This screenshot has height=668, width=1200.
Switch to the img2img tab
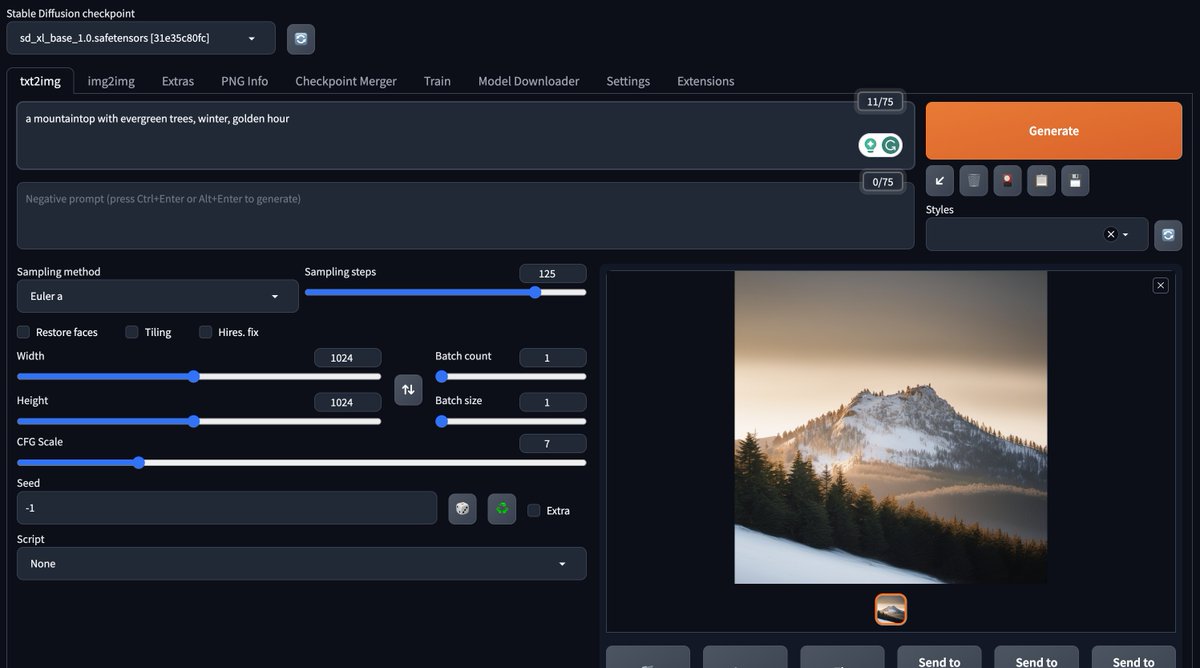[x=110, y=80]
